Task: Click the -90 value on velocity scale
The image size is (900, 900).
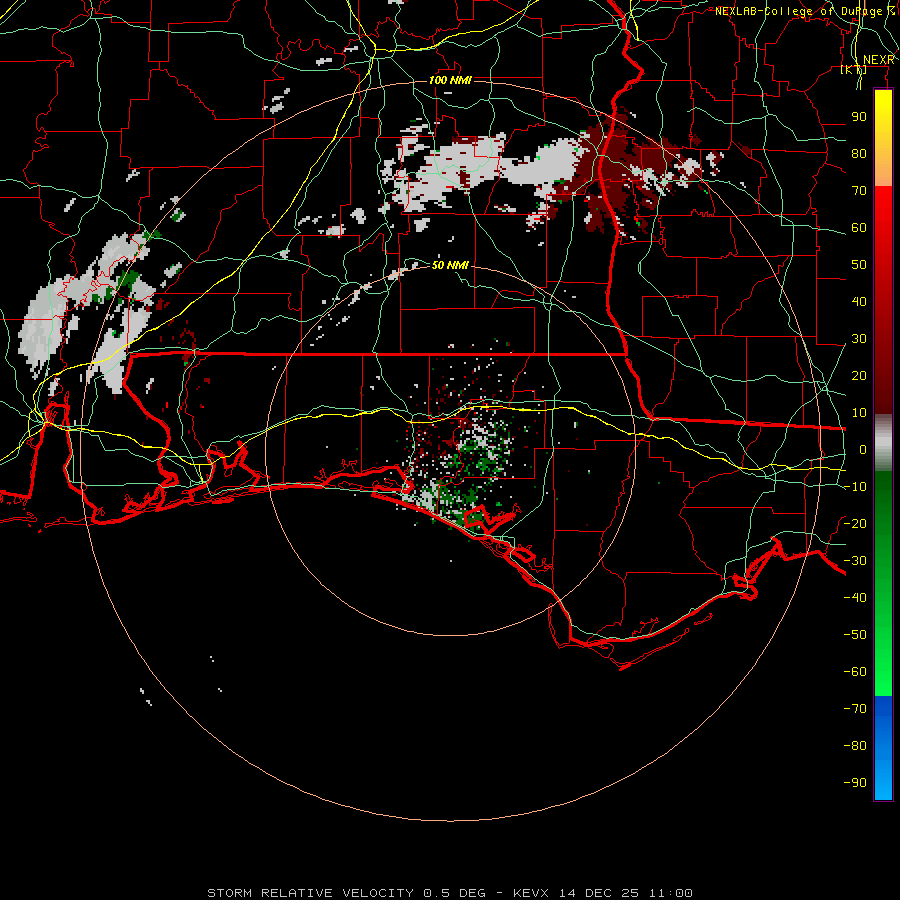Action: (855, 783)
